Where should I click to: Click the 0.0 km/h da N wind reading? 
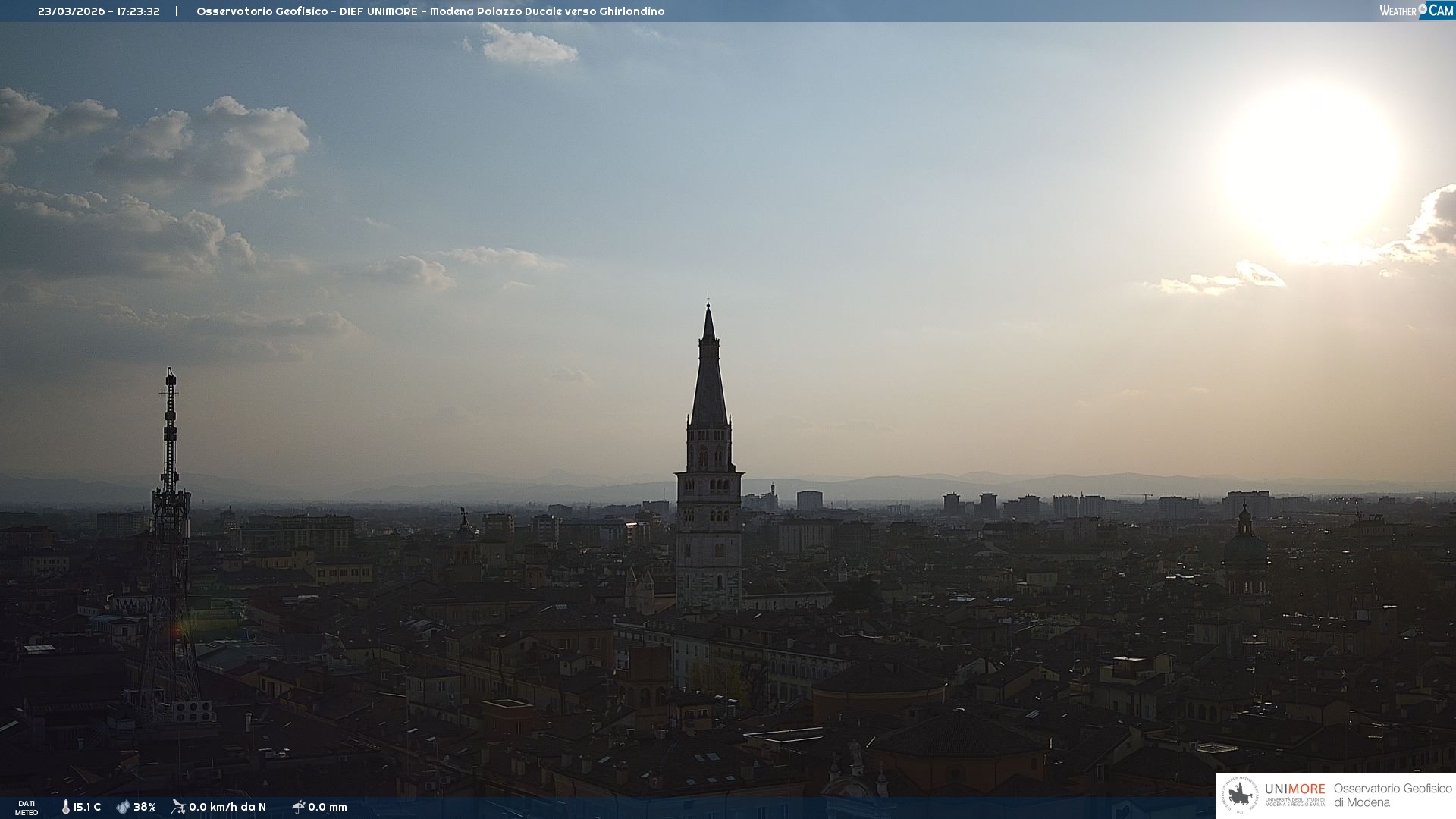227,807
